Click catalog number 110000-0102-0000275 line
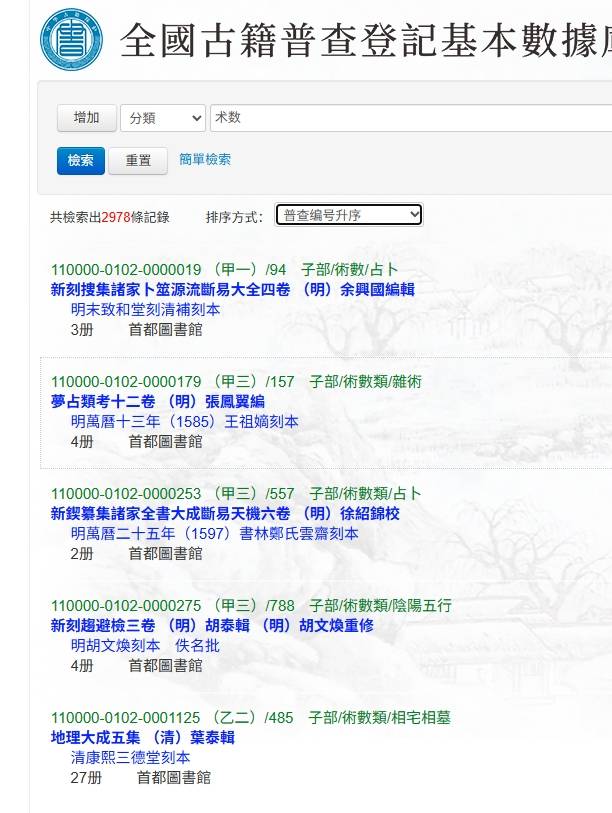The width and height of the screenshot is (612, 813). coord(251,606)
